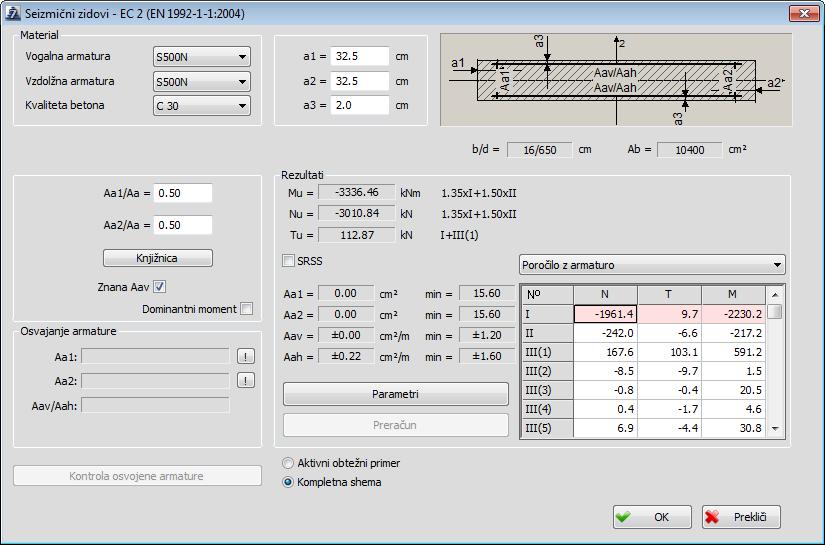
Task: Click the a3 input field
Action: pos(360,105)
